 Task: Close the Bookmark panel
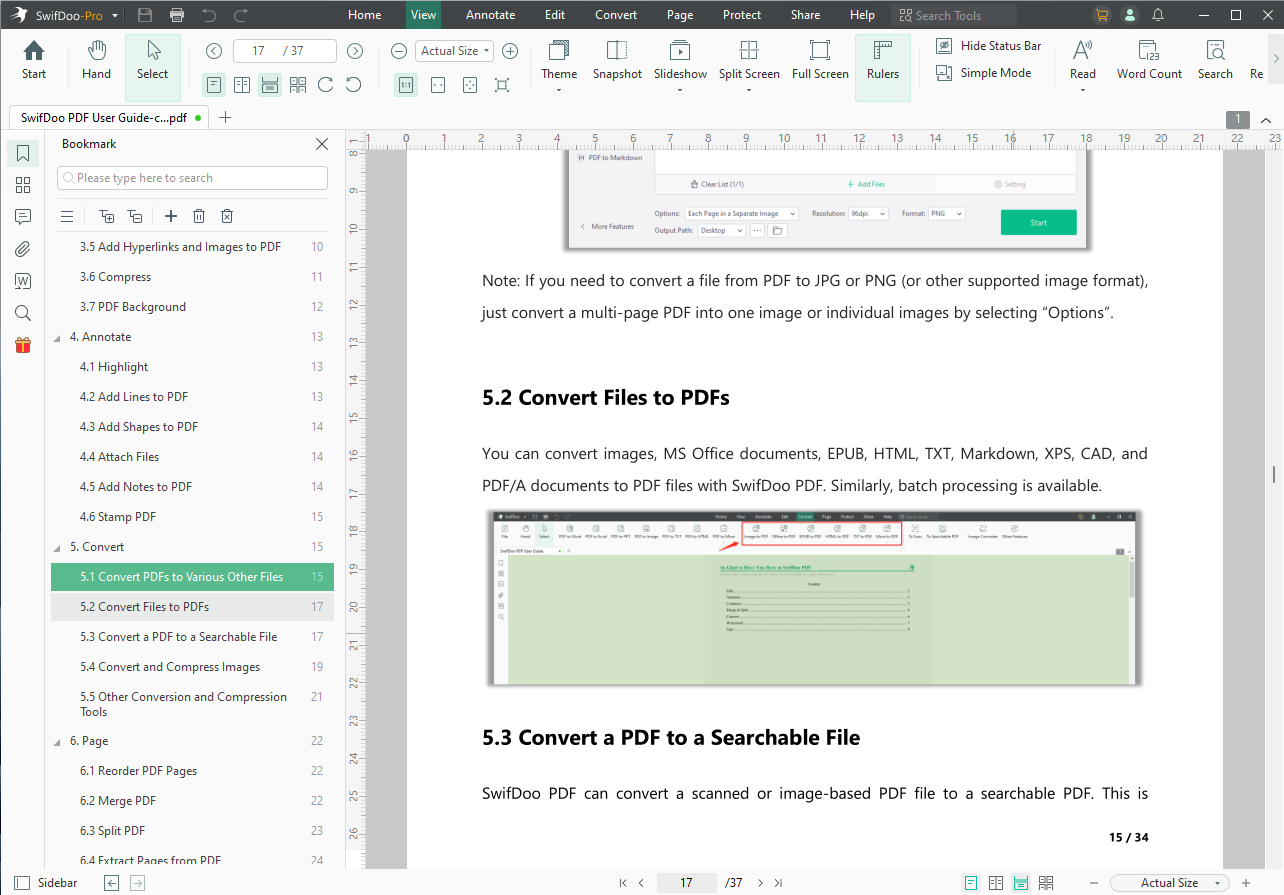[x=322, y=144]
